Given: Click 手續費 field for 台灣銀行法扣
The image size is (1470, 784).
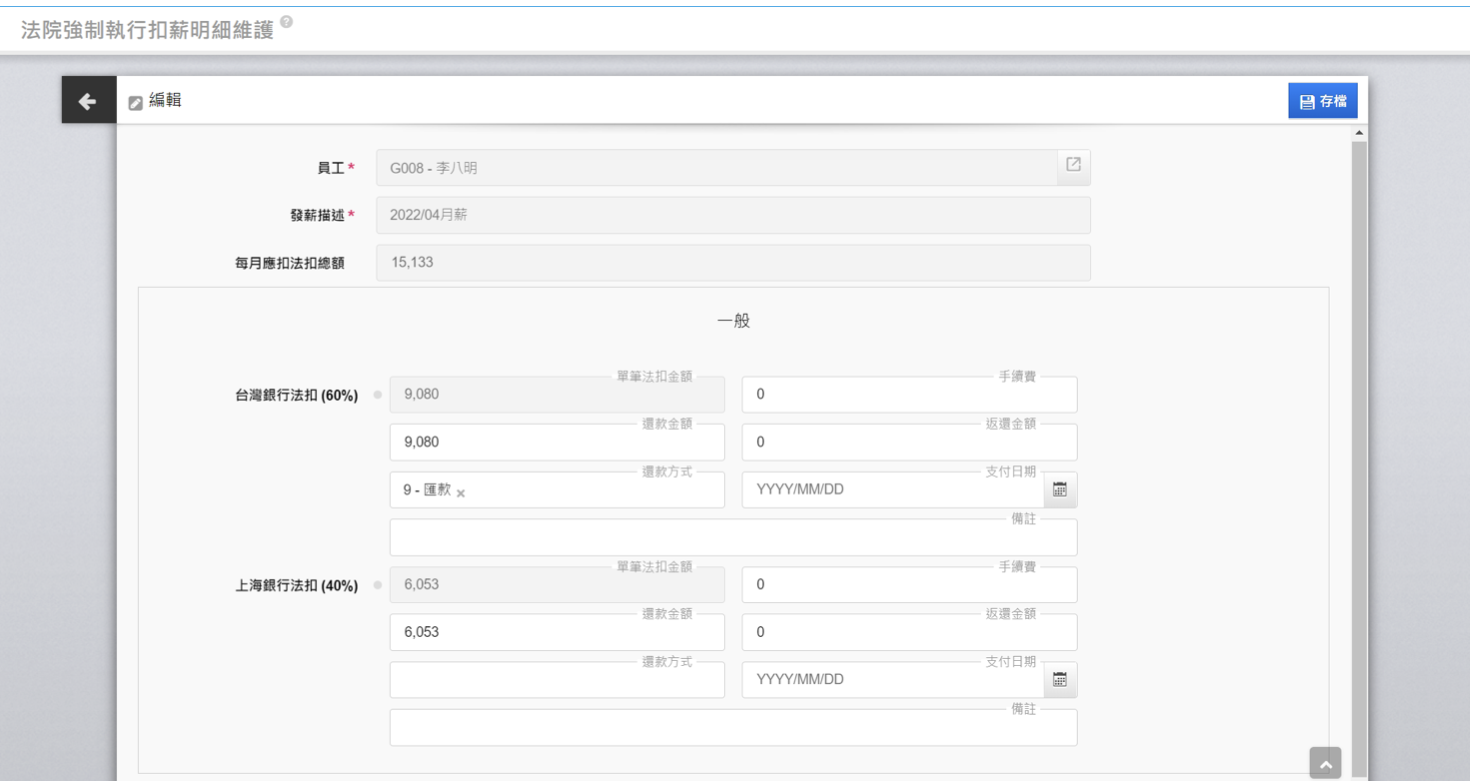Looking at the screenshot, I should pos(909,395).
